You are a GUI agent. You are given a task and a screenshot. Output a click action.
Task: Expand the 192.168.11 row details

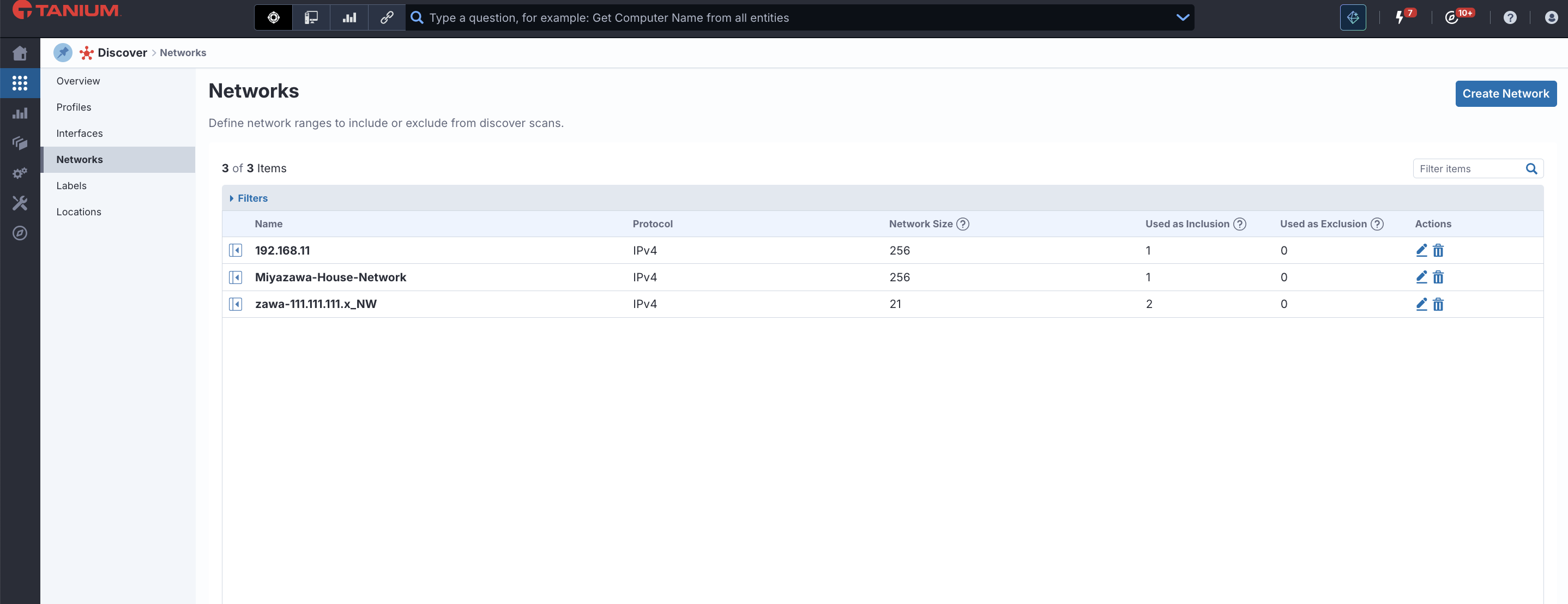pyautogui.click(x=236, y=250)
